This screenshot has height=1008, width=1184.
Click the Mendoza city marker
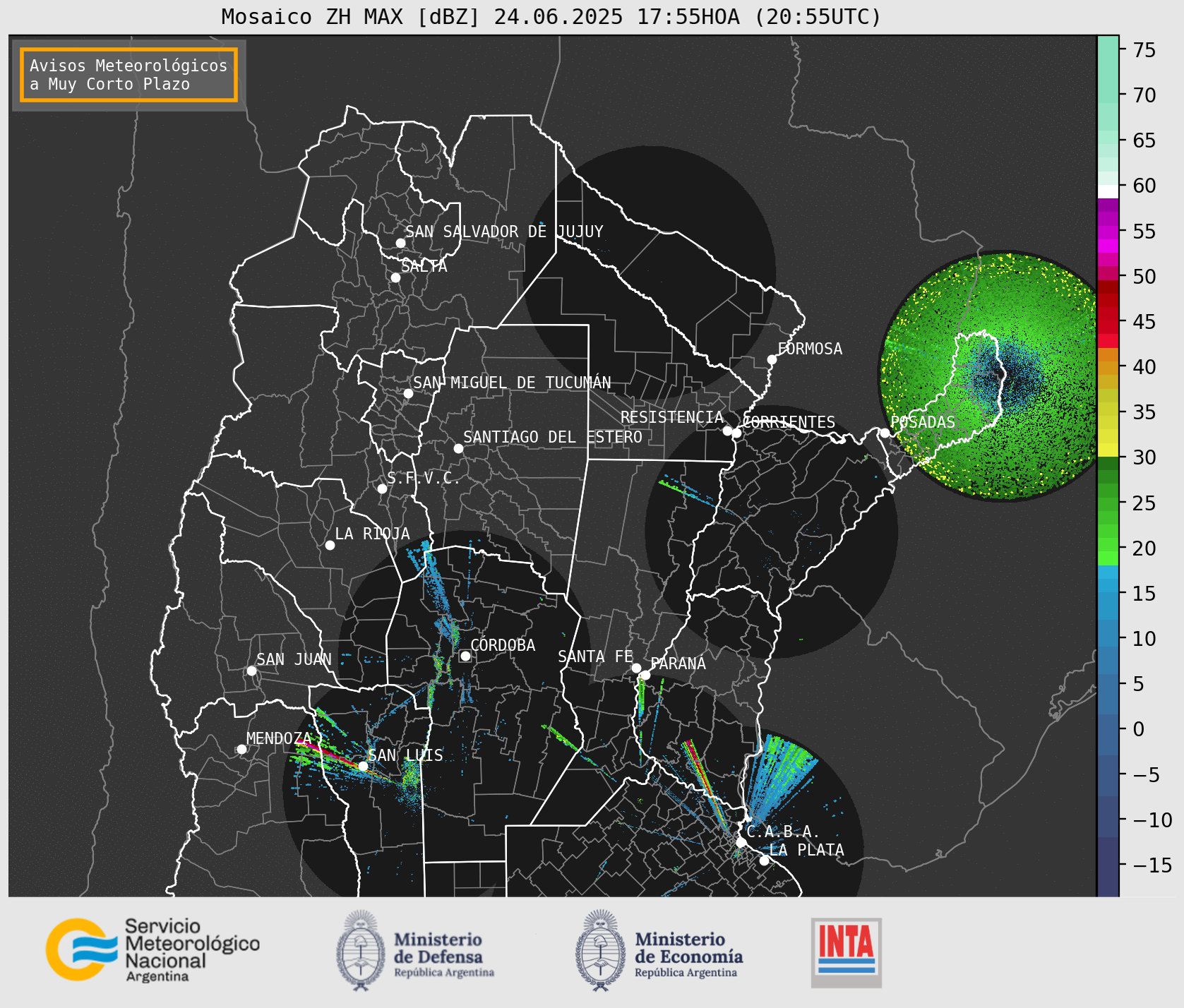click(241, 749)
